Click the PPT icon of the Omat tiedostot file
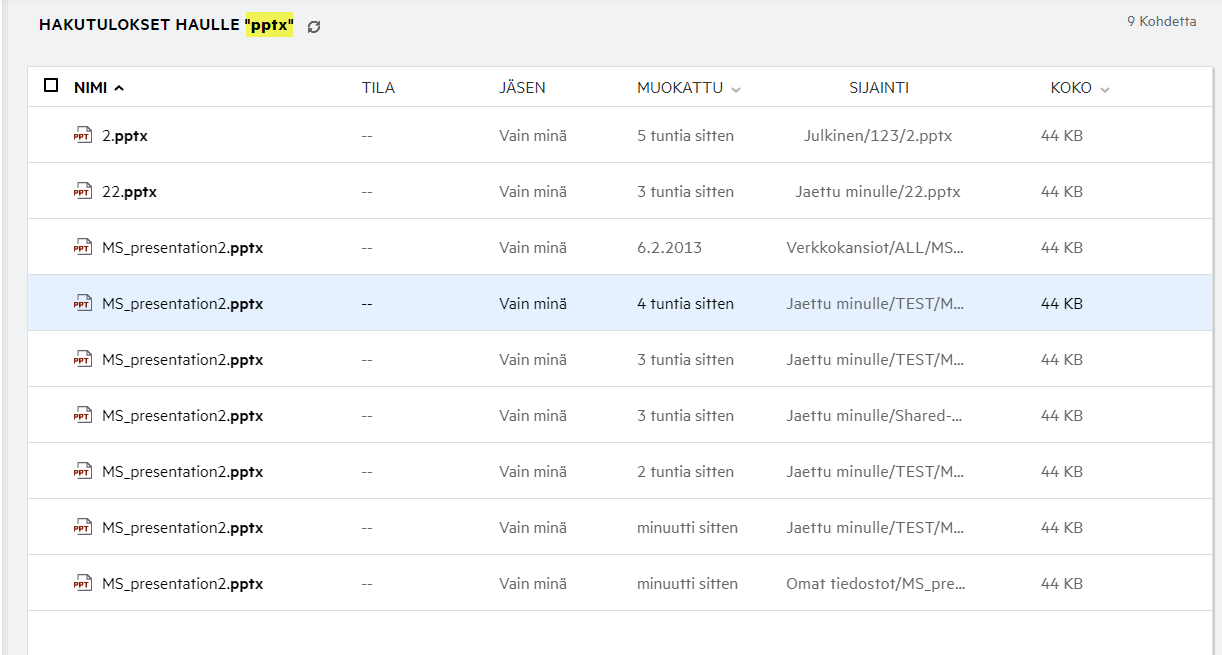The height and width of the screenshot is (655, 1222). pyautogui.click(x=83, y=584)
